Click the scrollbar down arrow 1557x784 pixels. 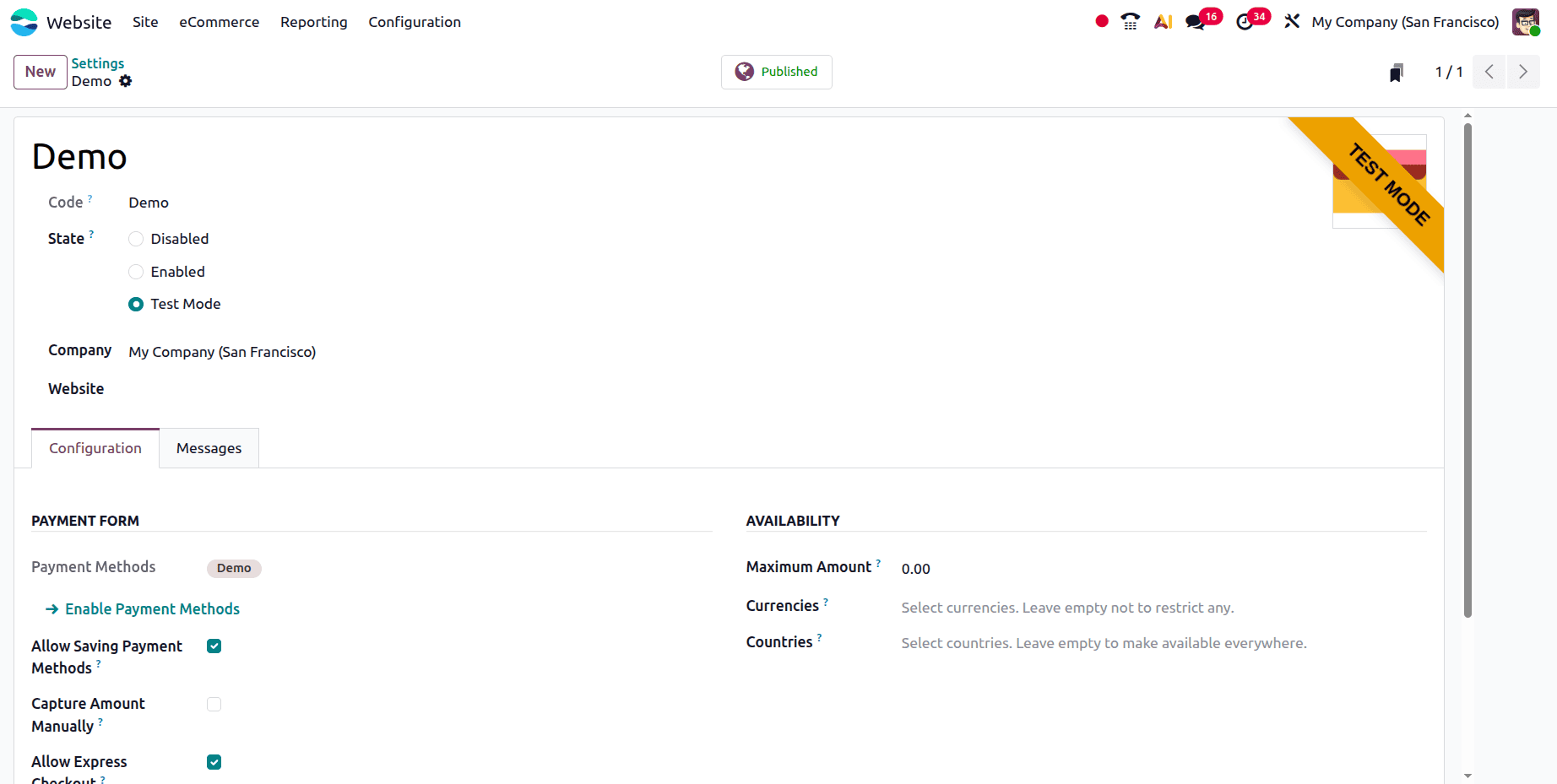click(1467, 776)
